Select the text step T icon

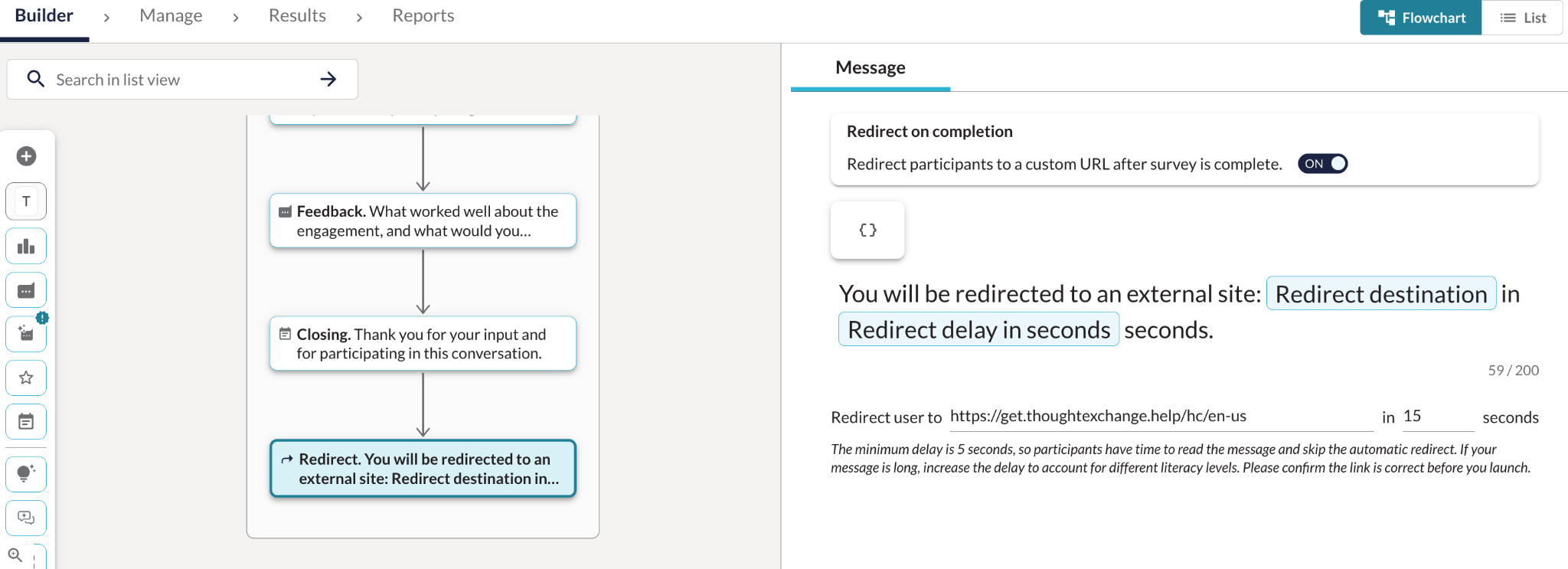(26, 201)
